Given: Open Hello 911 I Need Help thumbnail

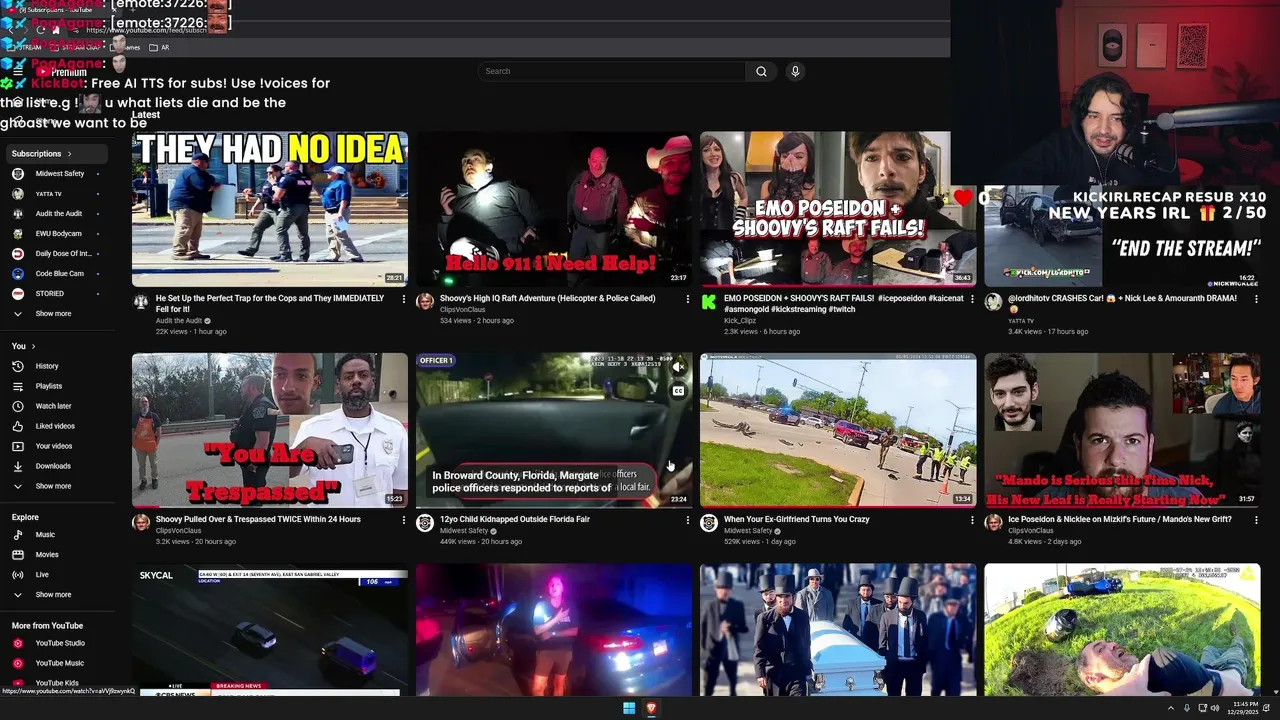Looking at the screenshot, I should [554, 209].
